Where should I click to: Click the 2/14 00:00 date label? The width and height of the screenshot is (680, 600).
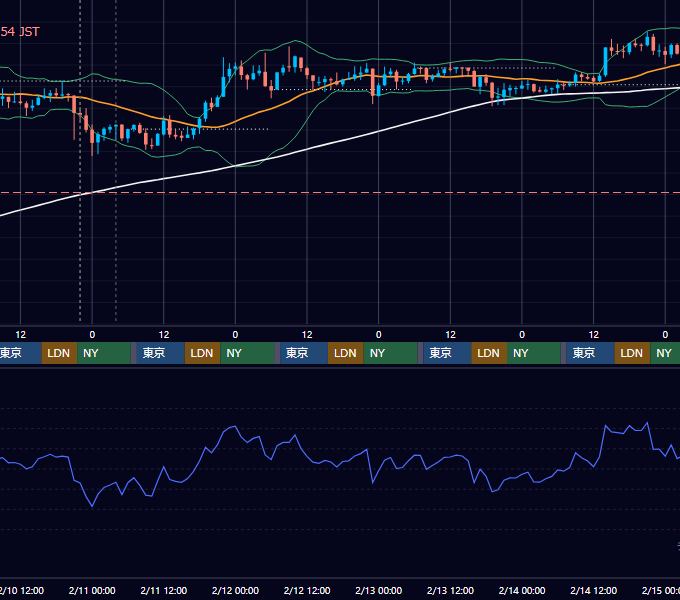[x=522, y=590]
